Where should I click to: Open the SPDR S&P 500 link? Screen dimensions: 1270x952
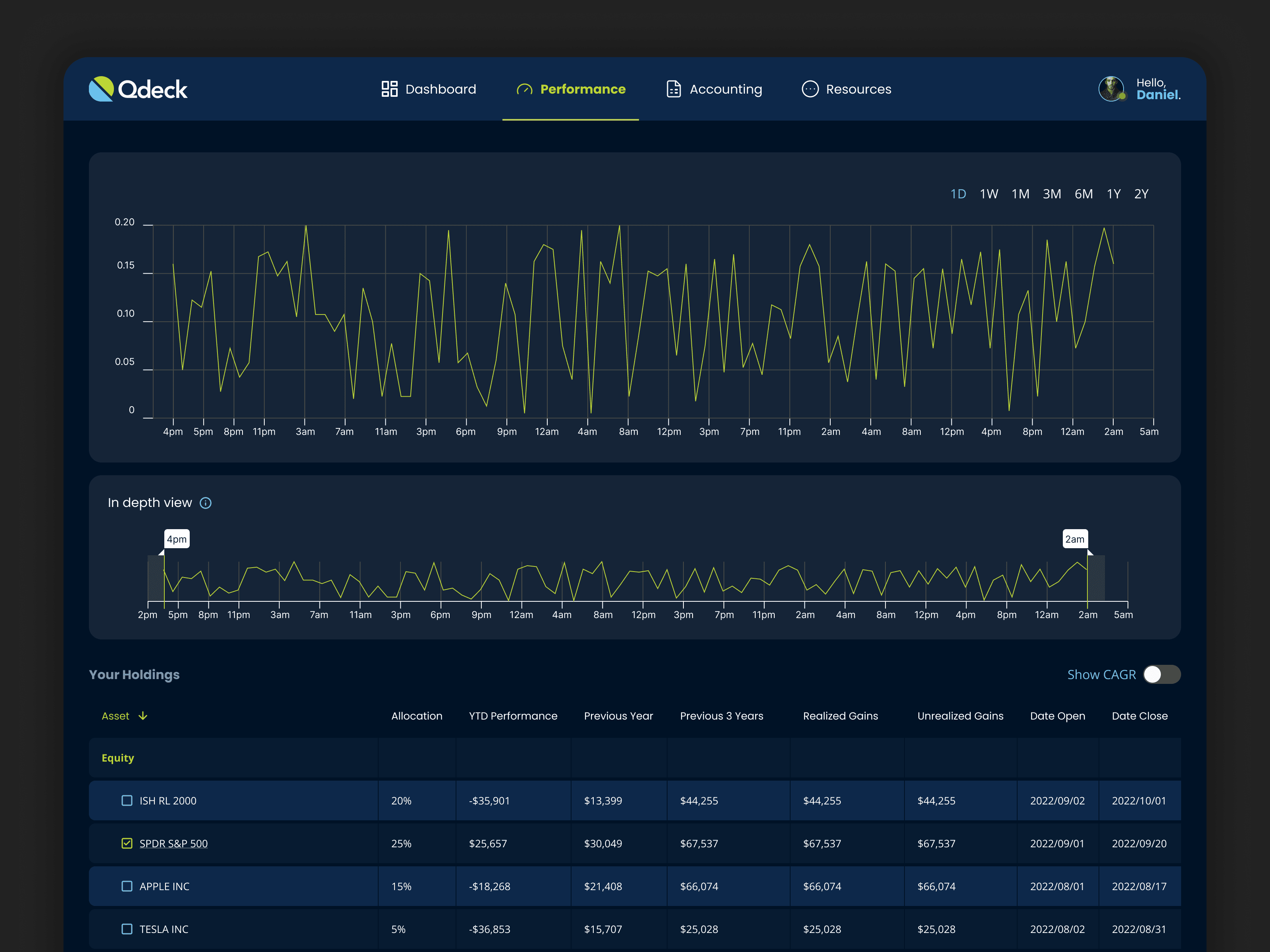(173, 844)
